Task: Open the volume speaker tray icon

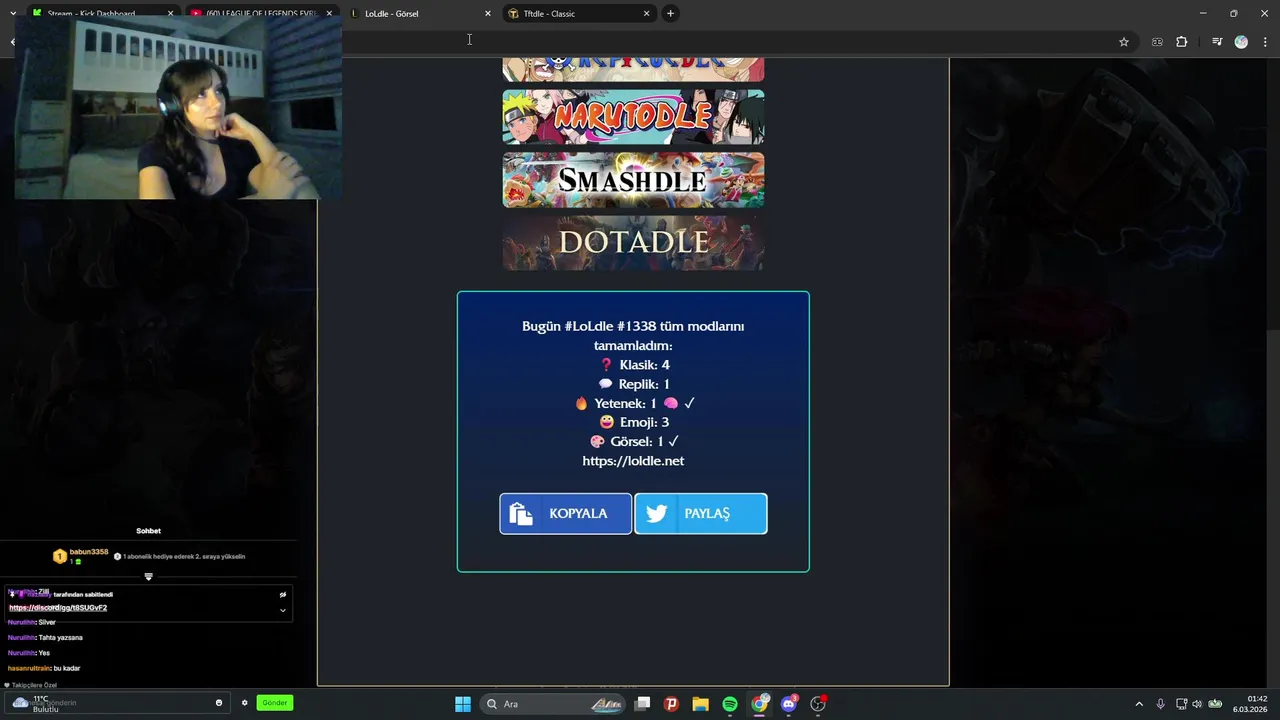Action: pyautogui.click(x=1197, y=704)
